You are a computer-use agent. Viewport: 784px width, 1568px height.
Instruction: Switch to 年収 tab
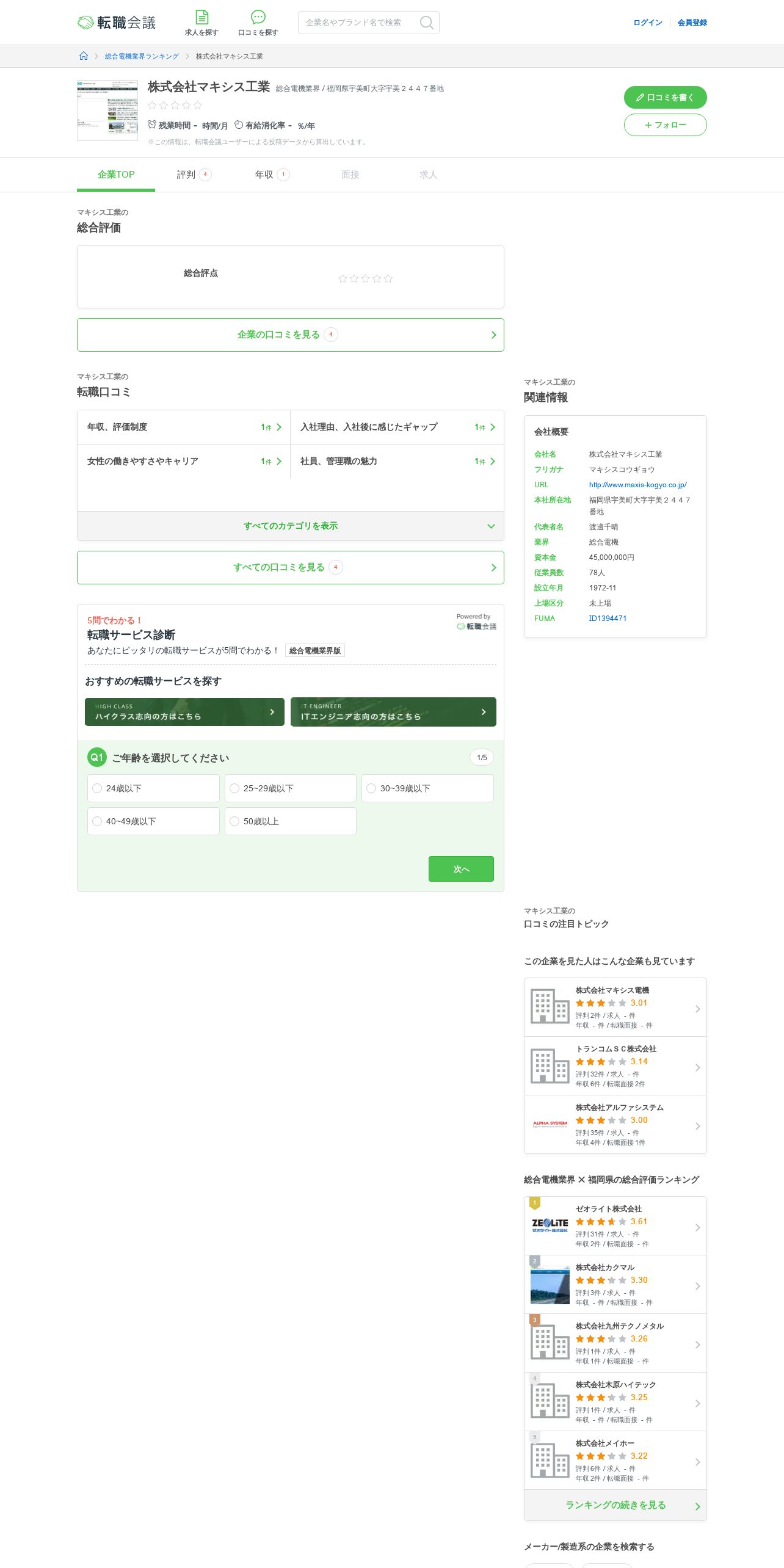tap(272, 175)
